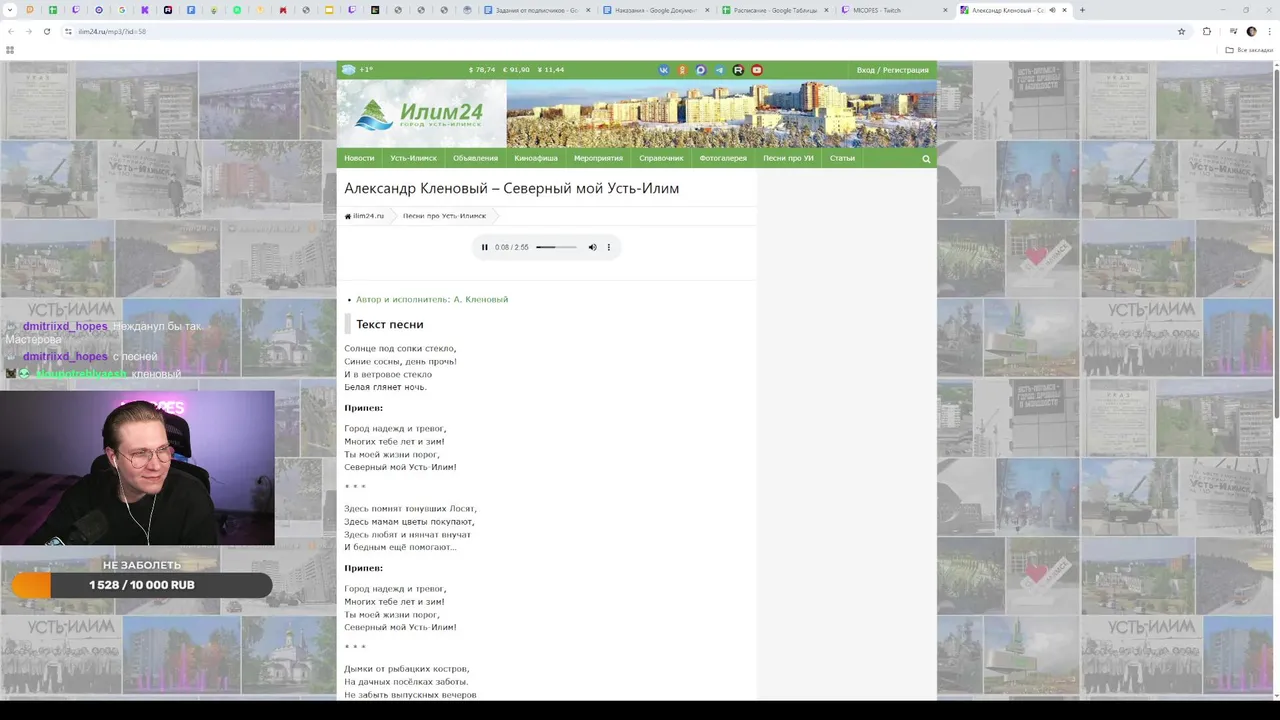
Task: Click lyric line 'Здесь помнят тонувших Лосят,'
Action: (x=410, y=509)
